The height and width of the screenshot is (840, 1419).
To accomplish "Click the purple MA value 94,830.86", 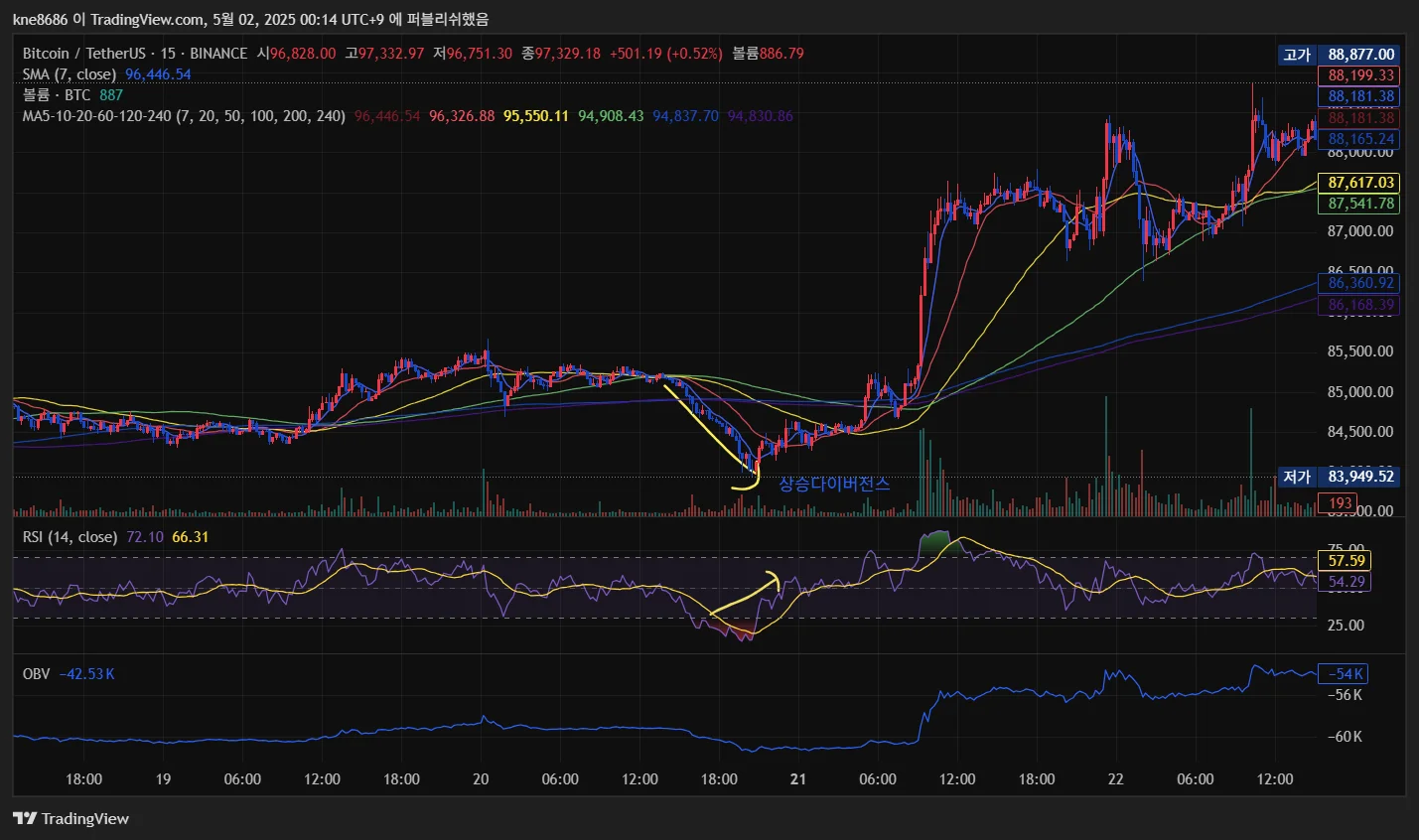I will coord(760,116).
